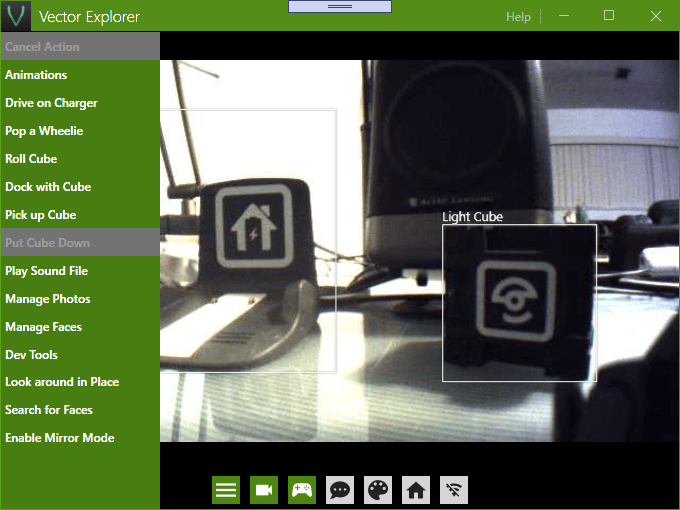
Task: Select Look around in Place
Action: point(80,382)
